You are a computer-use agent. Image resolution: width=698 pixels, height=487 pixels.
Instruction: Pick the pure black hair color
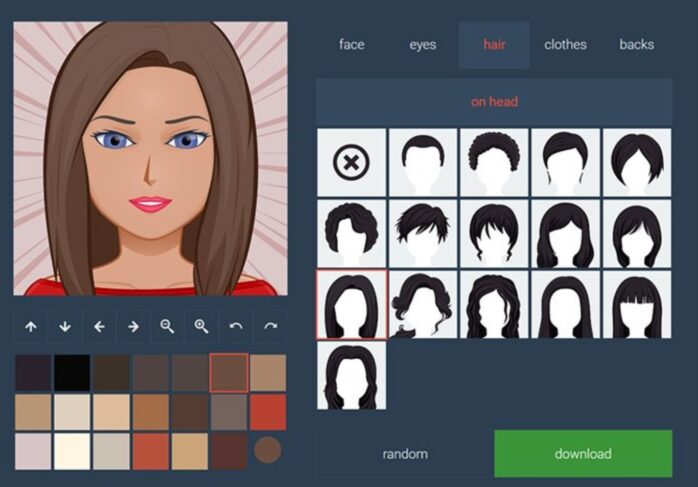click(x=72, y=373)
